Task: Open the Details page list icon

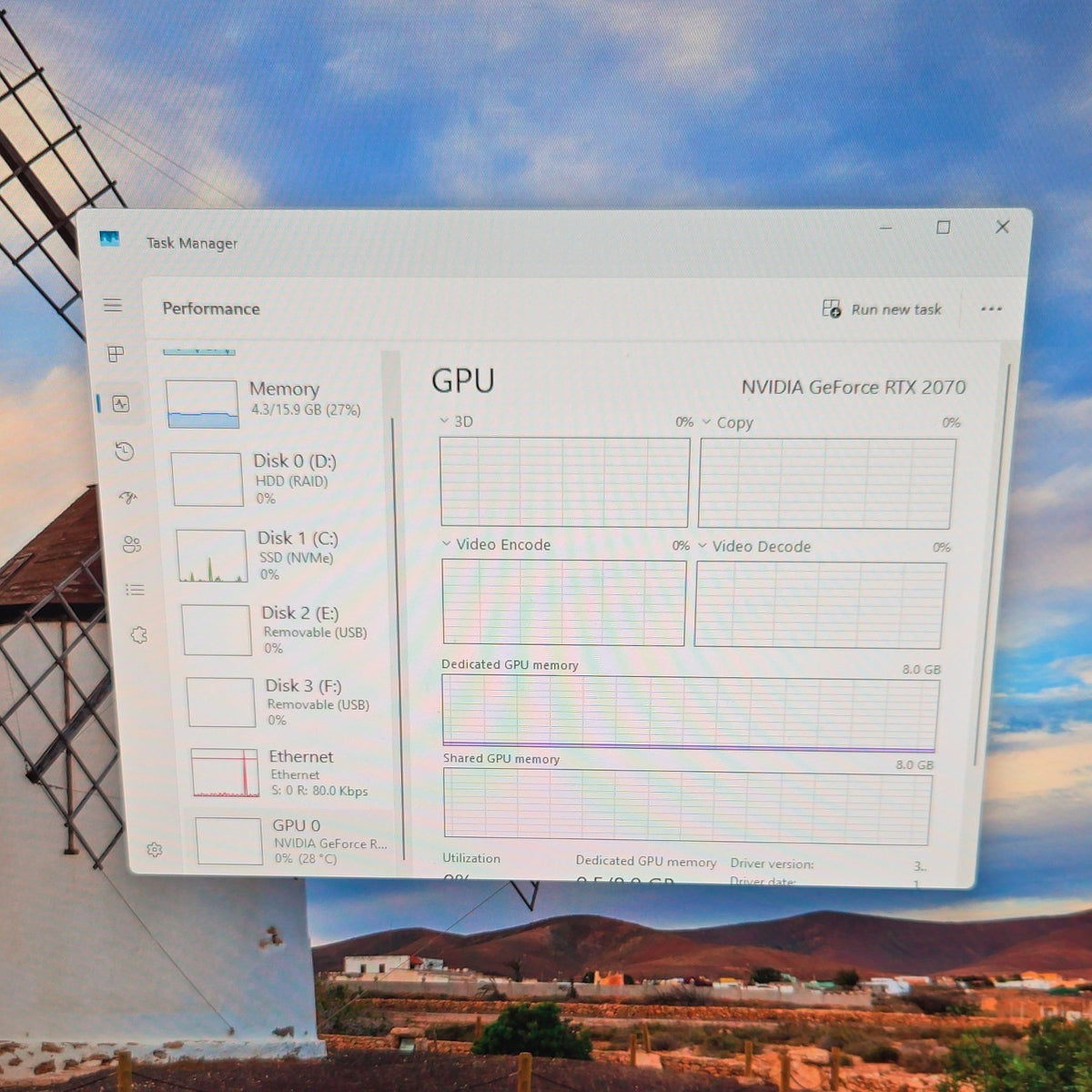Action: pos(135,590)
